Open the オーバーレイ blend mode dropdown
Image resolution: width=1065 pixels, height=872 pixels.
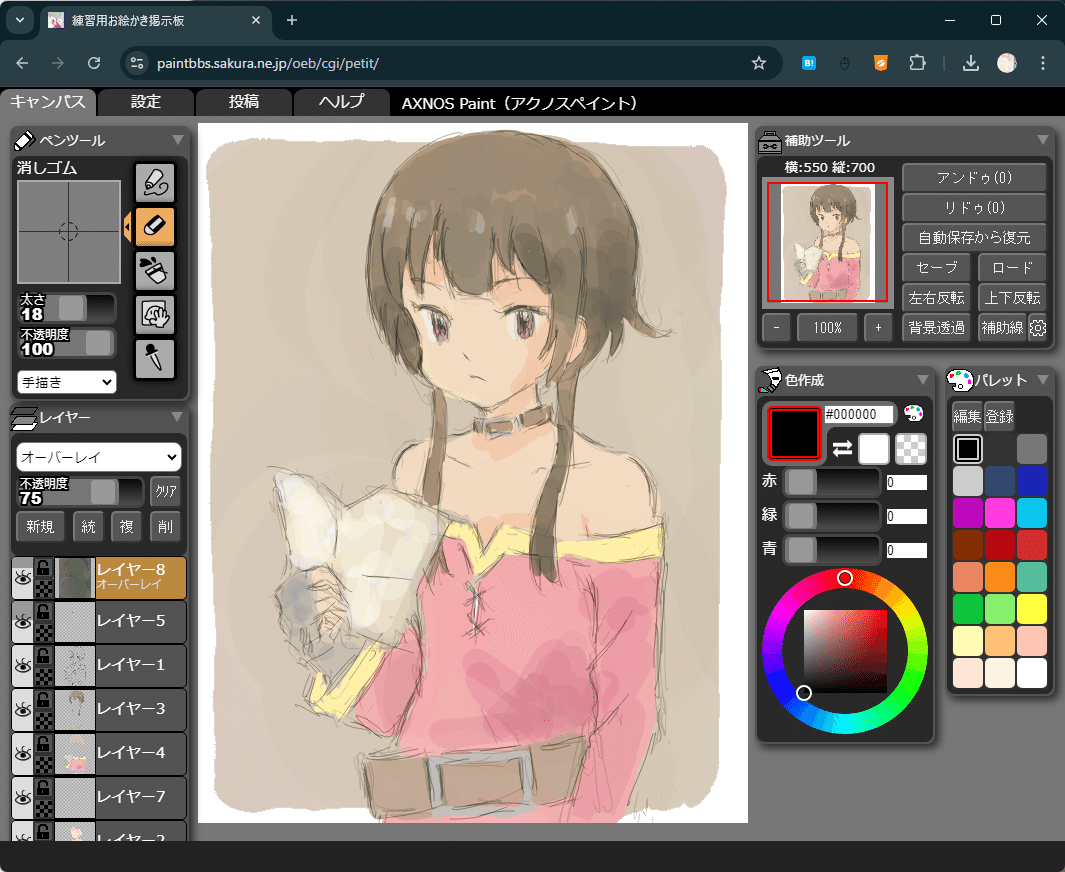pos(98,457)
